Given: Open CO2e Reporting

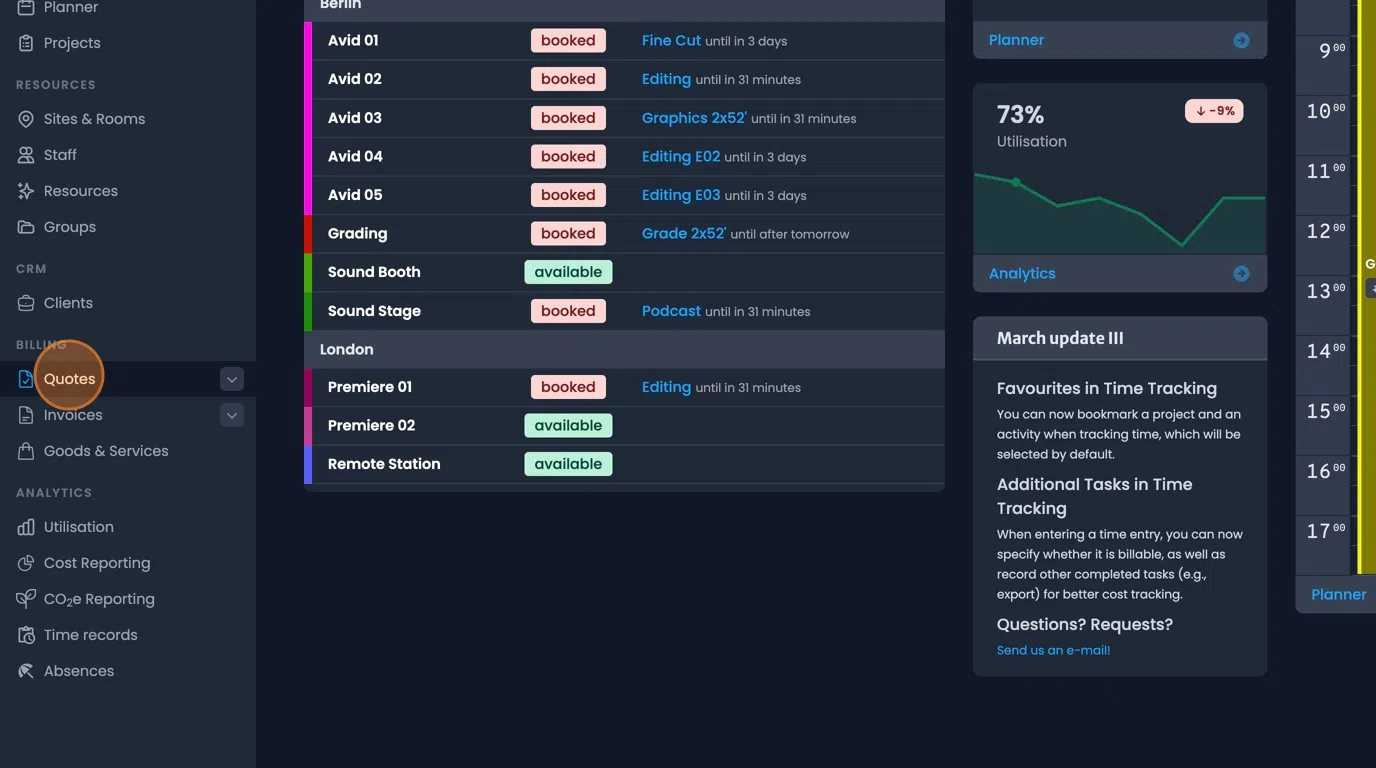Looking at the screenshot, I should 98,598.
